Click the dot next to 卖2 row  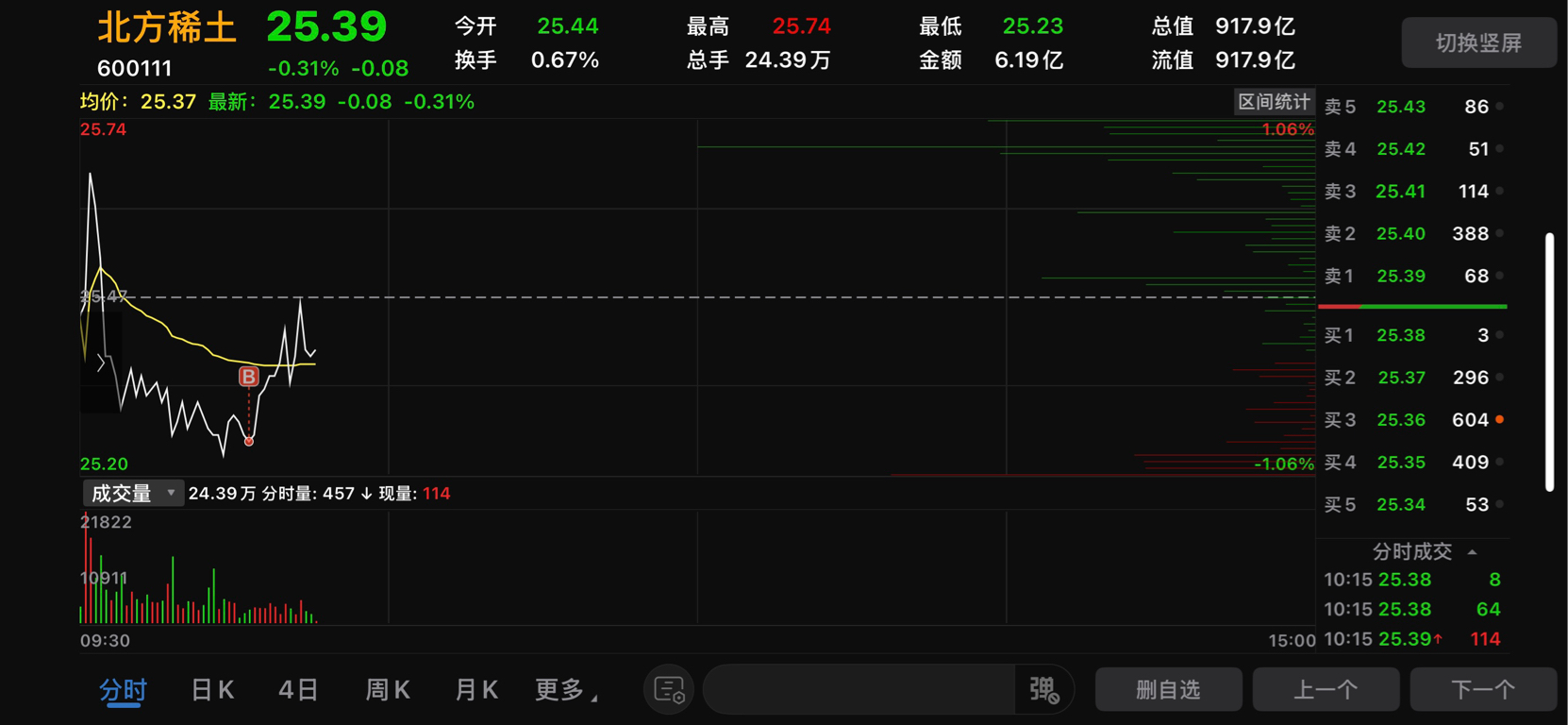click(1500, 233)
